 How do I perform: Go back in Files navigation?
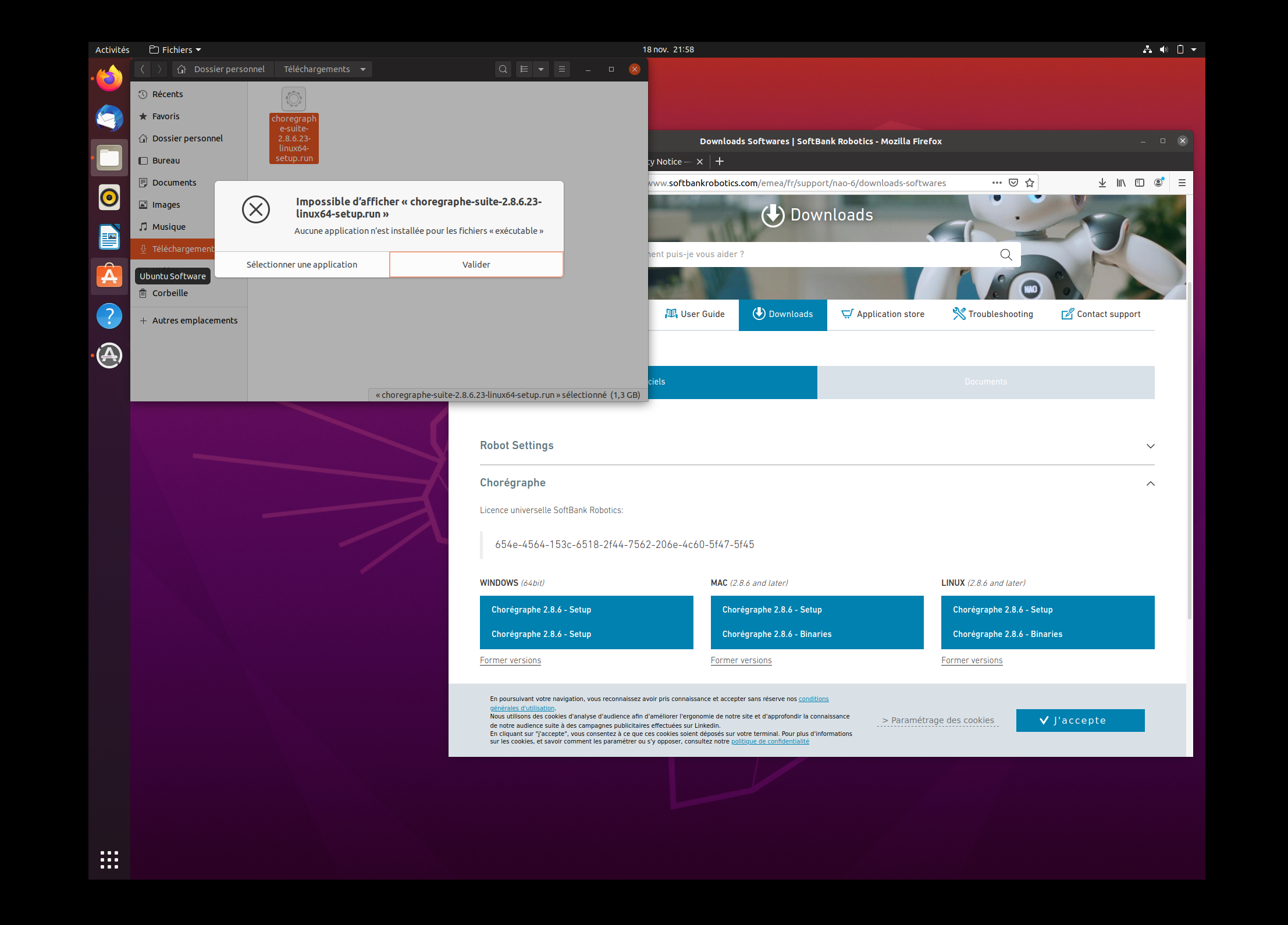coord(143,69)
